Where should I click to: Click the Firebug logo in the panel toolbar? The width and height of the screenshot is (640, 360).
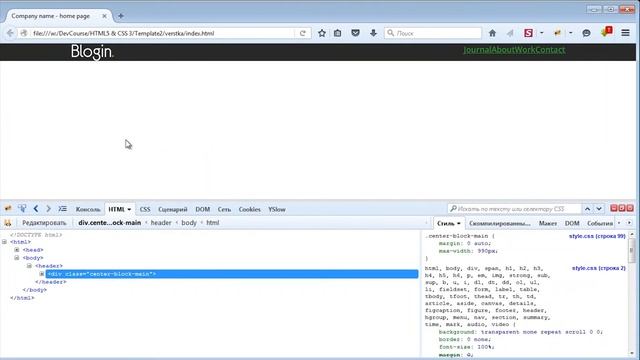click(8, 209)
